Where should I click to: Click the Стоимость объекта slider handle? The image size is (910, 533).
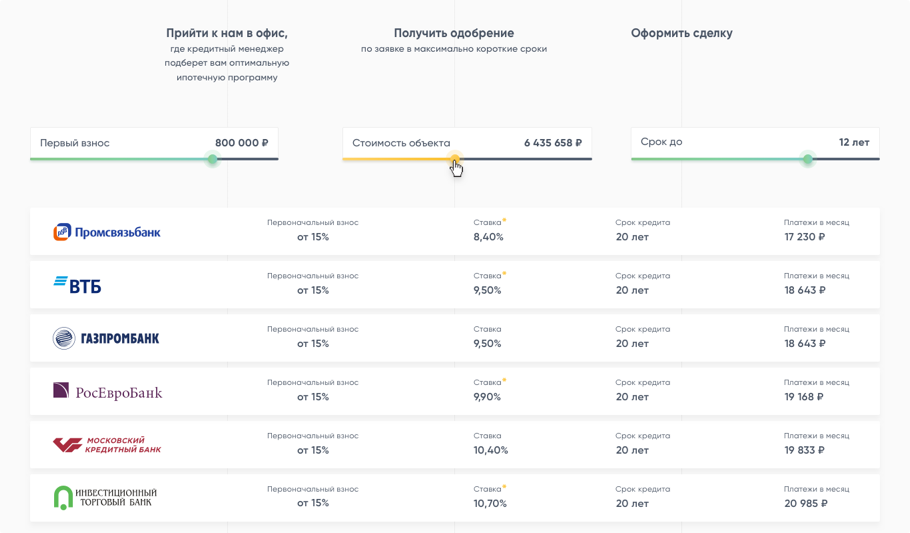click(x=454, y=159)
